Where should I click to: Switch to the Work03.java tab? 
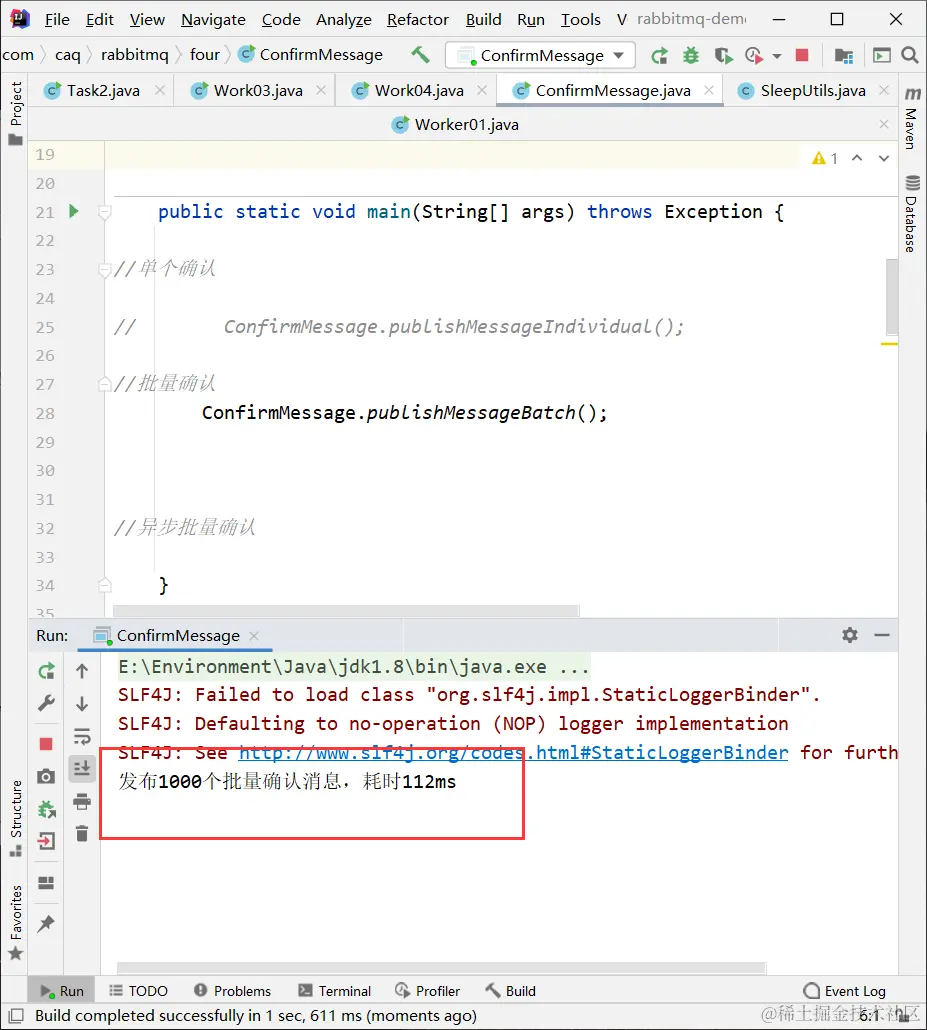click(x=258, y=91)
